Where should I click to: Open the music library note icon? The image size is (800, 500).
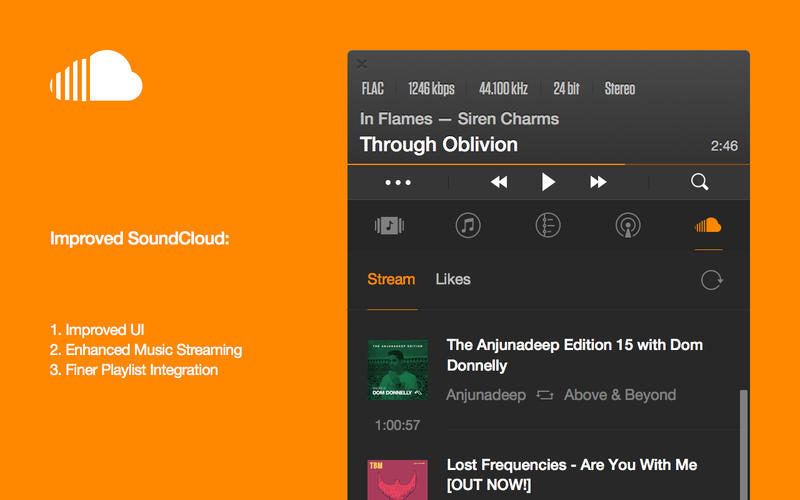[468, 226]
